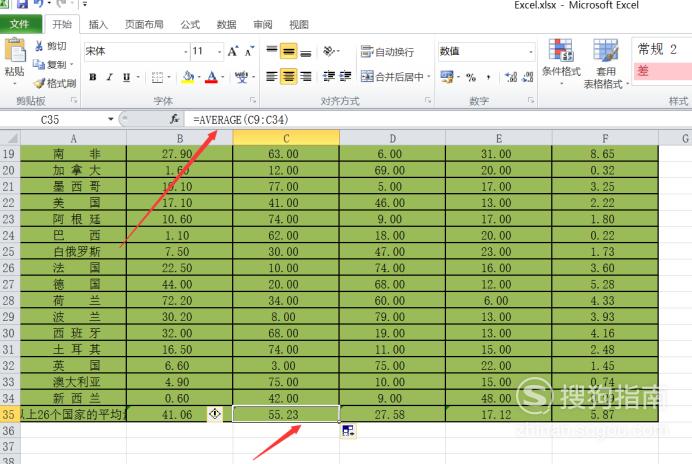Toggle middle vertical alignment
This screenshot has width=692, height=464.
pos(289,51)
